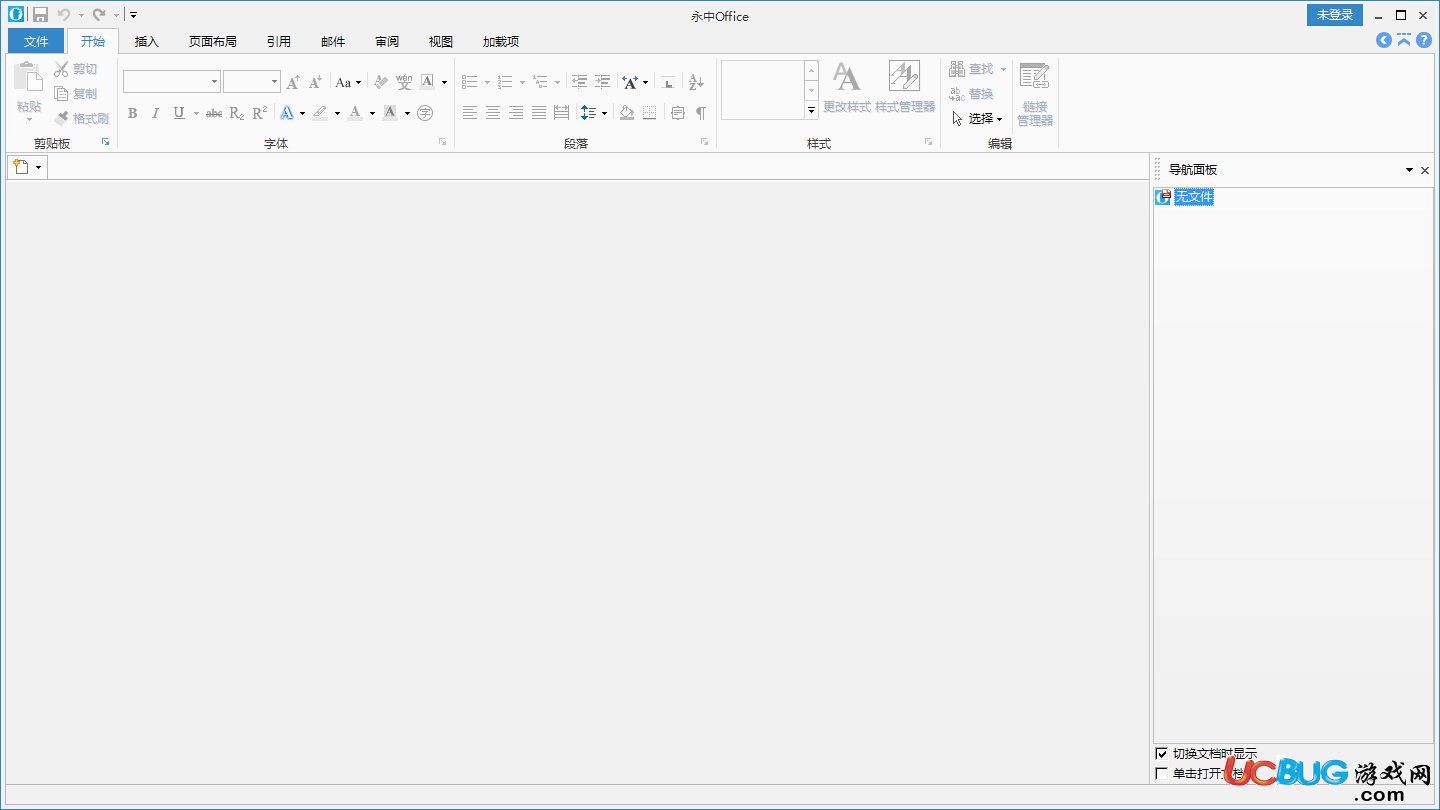1440x810 pixels.
Task: Show paragraph marks (¶)
Action: pos(701,113)
